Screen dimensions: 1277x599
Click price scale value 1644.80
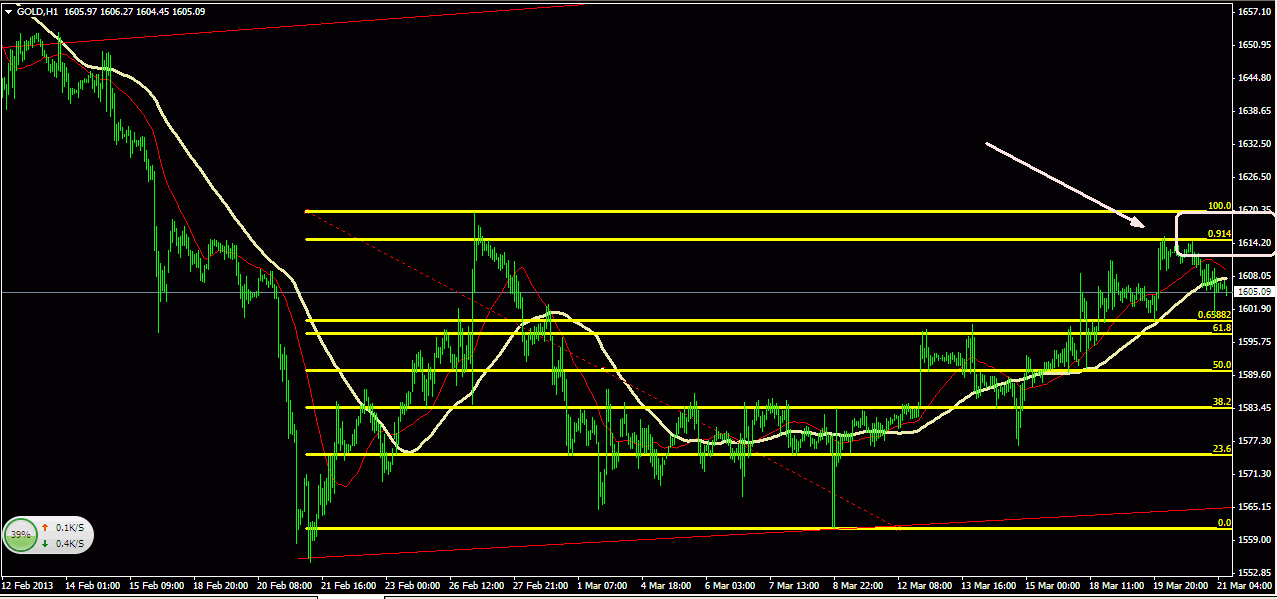(x=1254, y=78)
